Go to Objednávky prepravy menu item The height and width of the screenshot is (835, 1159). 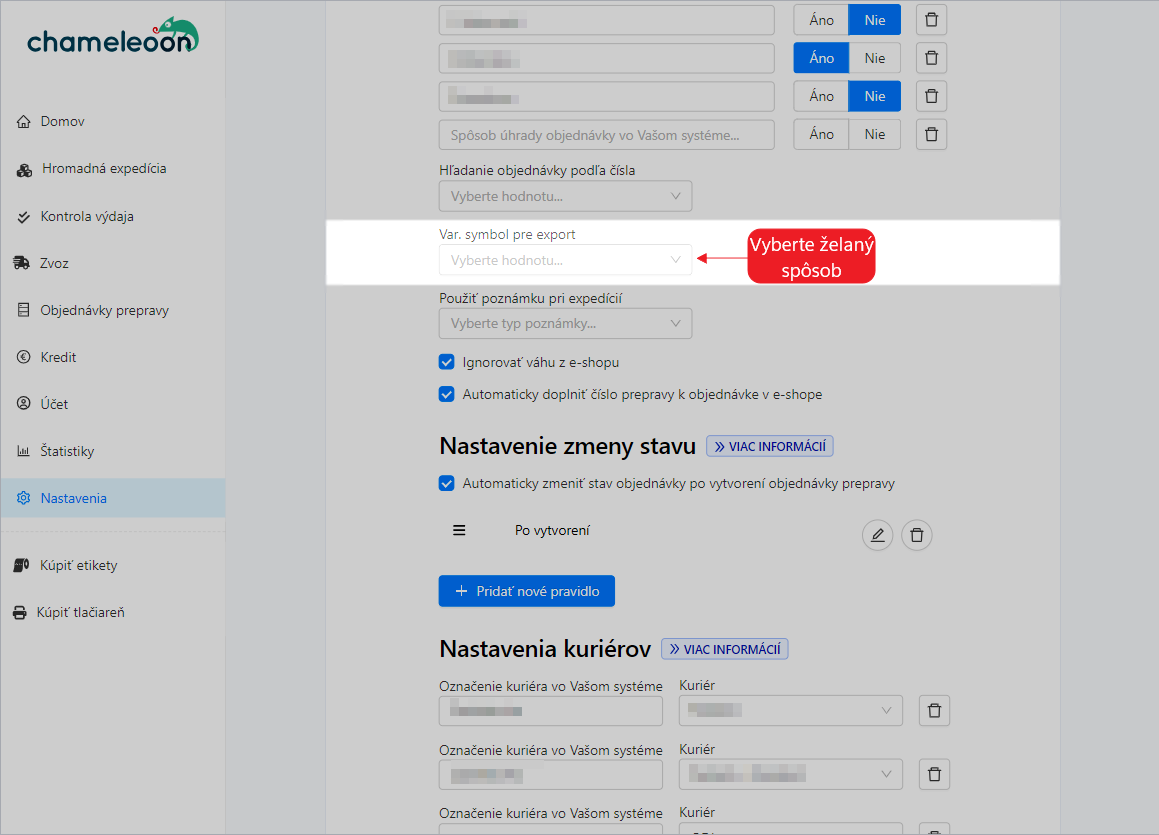click(x=104, y=310)
